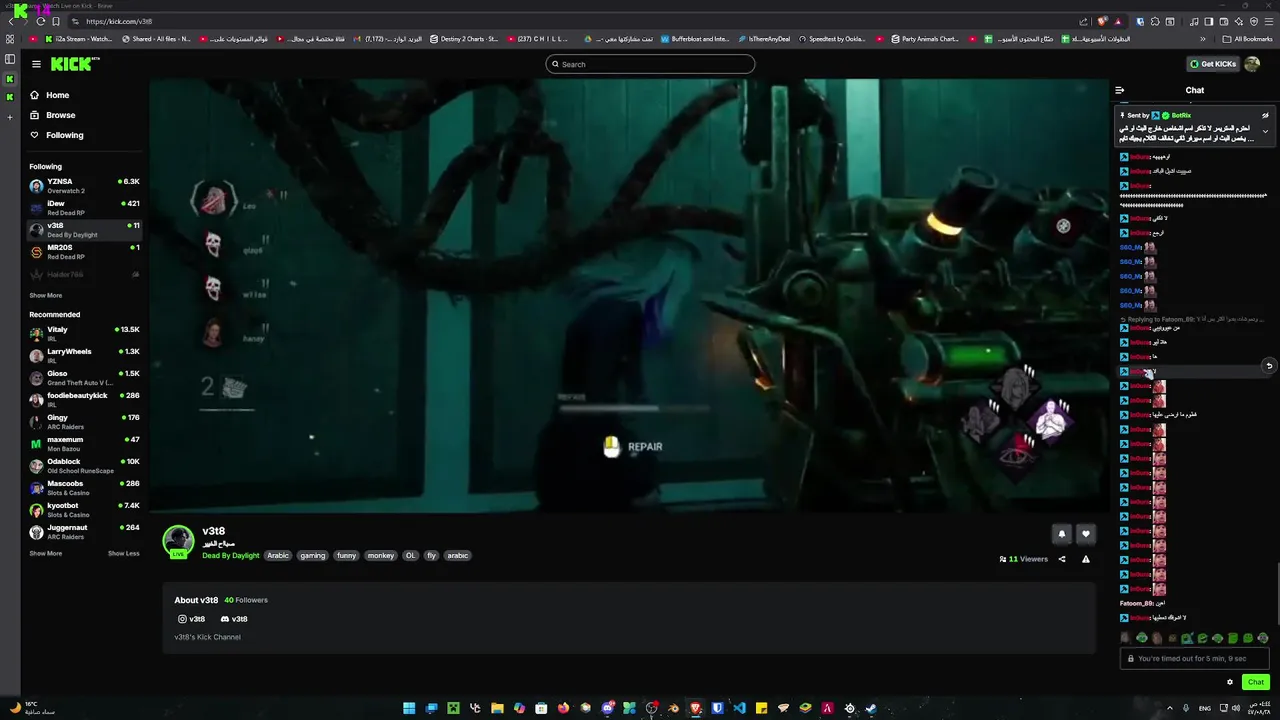Click the report warning triangle icon
1280x720 pixels.
(1086, 559)
